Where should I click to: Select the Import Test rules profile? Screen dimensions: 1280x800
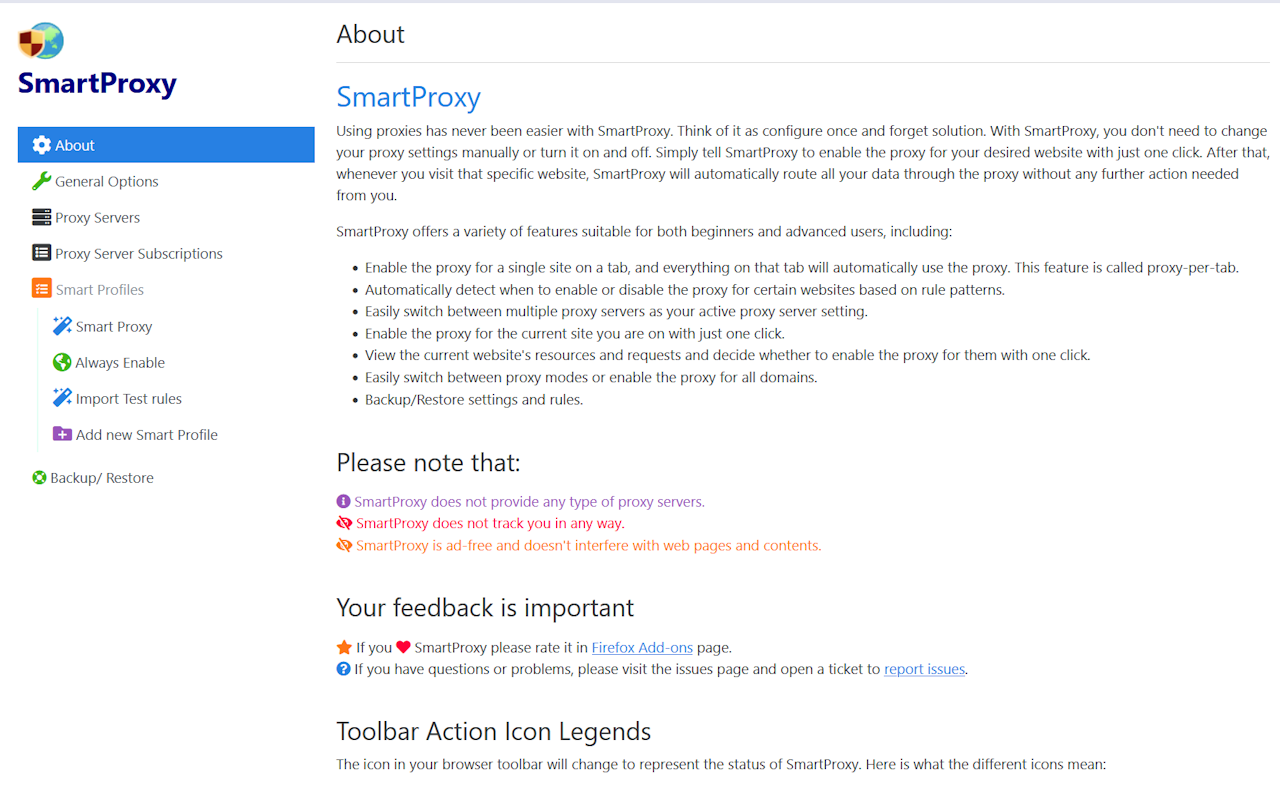(x=128, y=398)
